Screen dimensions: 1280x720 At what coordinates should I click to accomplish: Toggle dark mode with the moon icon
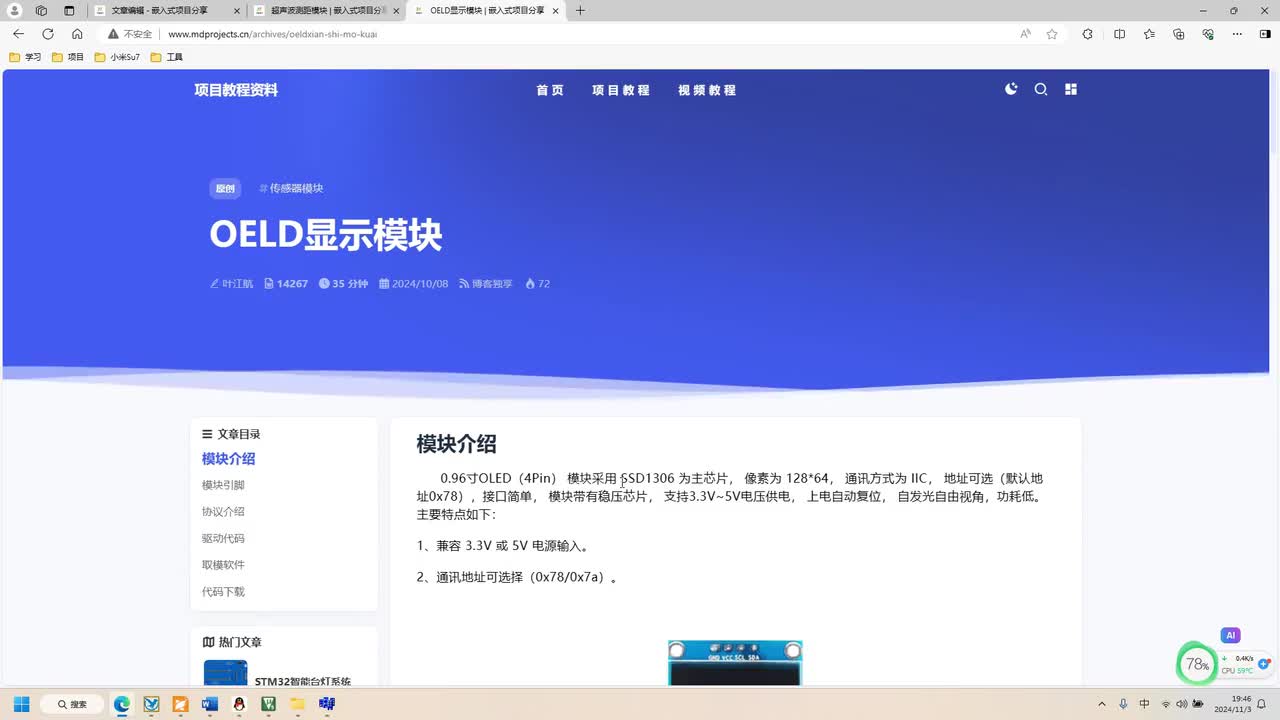click(x=1011, y=89)
